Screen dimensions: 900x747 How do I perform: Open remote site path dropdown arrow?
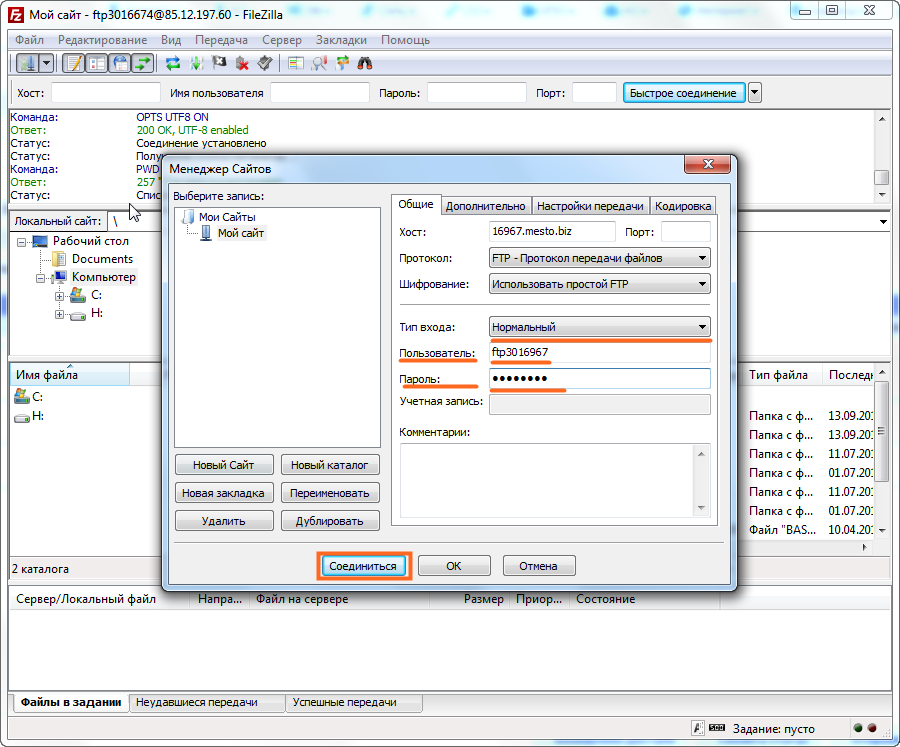pyautogui.click(x=883, y=222)
